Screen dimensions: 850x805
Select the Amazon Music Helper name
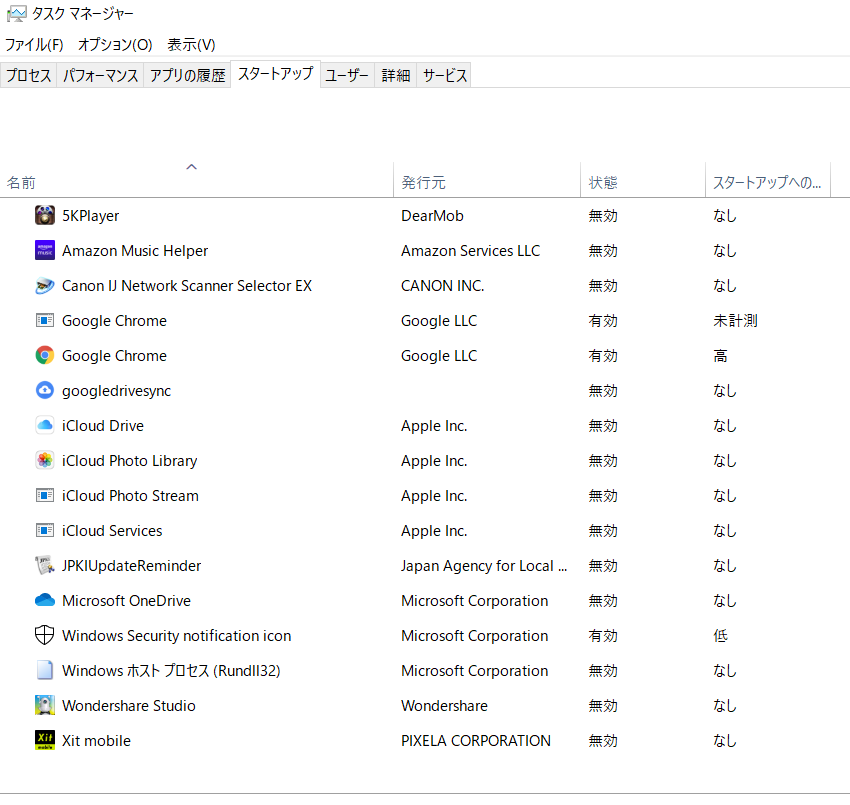pos(135,250)
